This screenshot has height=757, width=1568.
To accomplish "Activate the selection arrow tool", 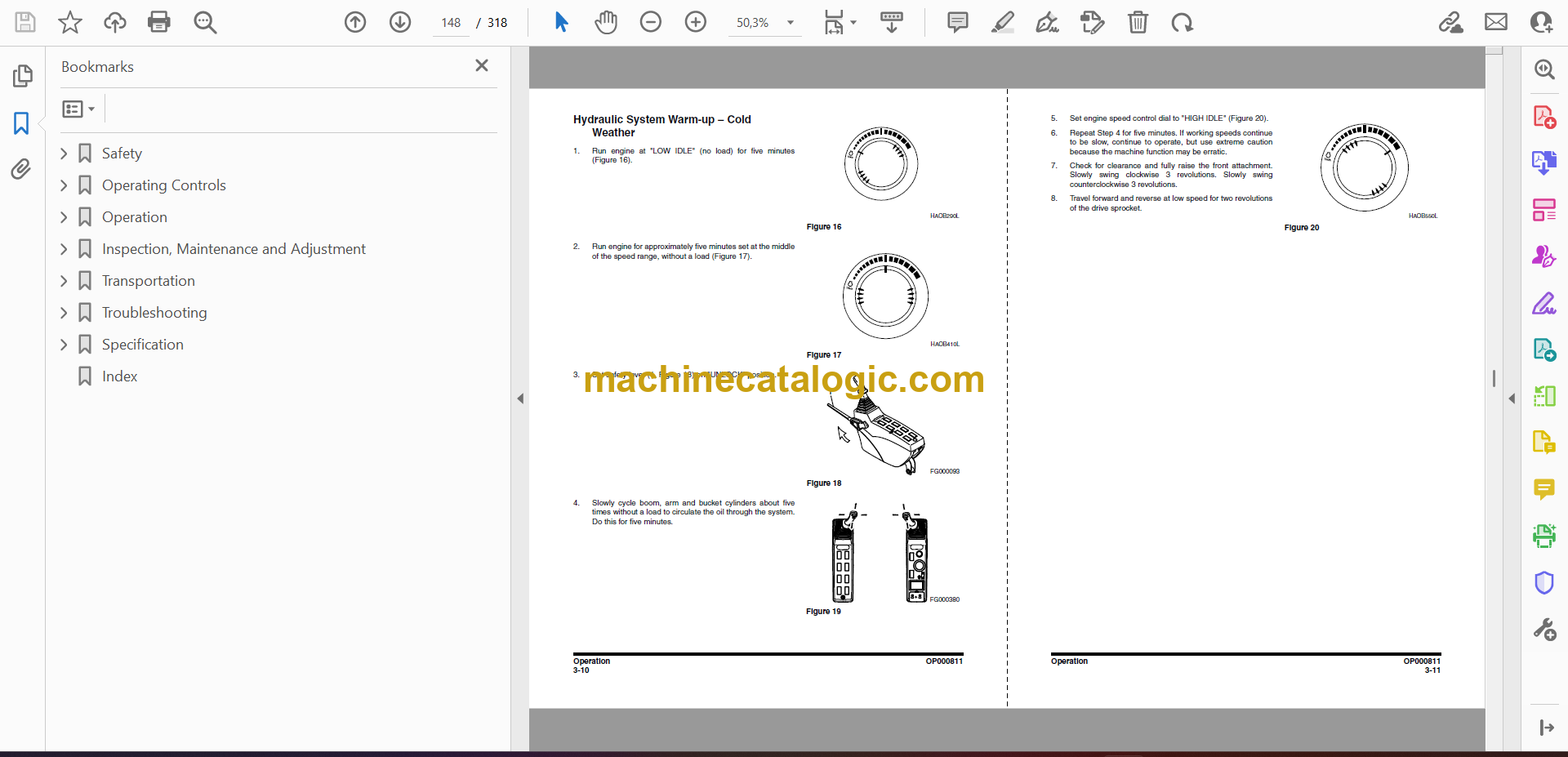I will click(561, 22).
